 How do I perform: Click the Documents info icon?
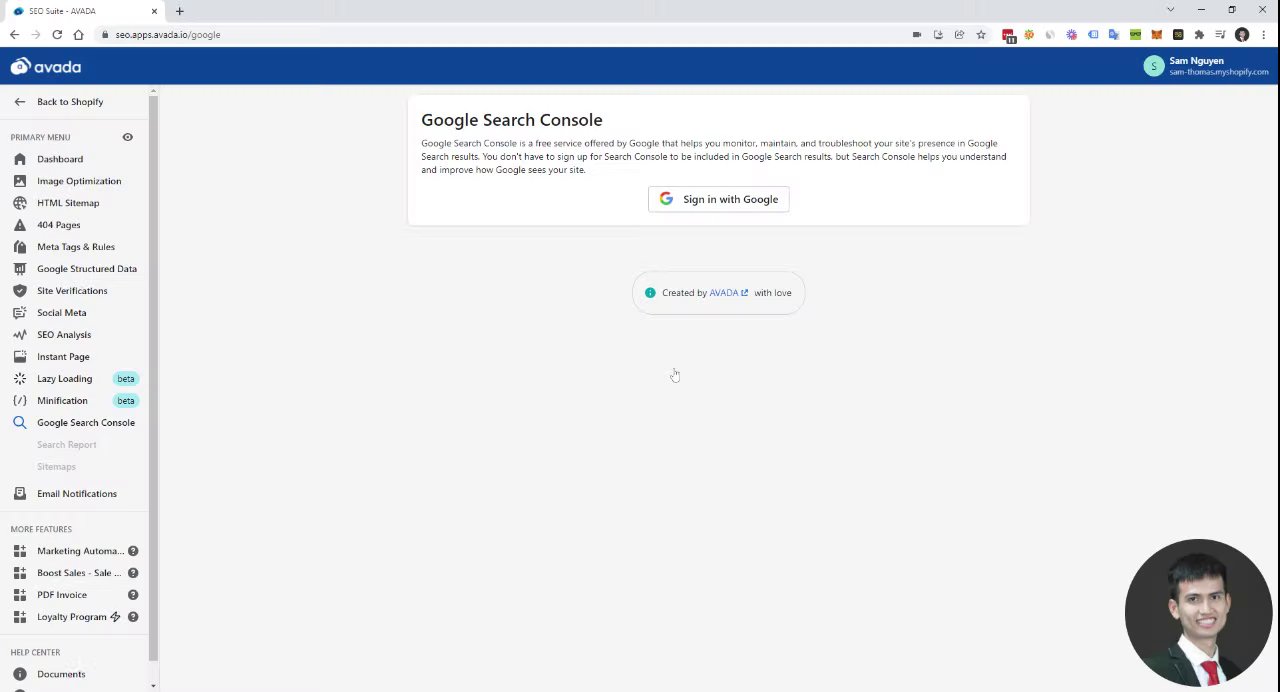(20, 674)
